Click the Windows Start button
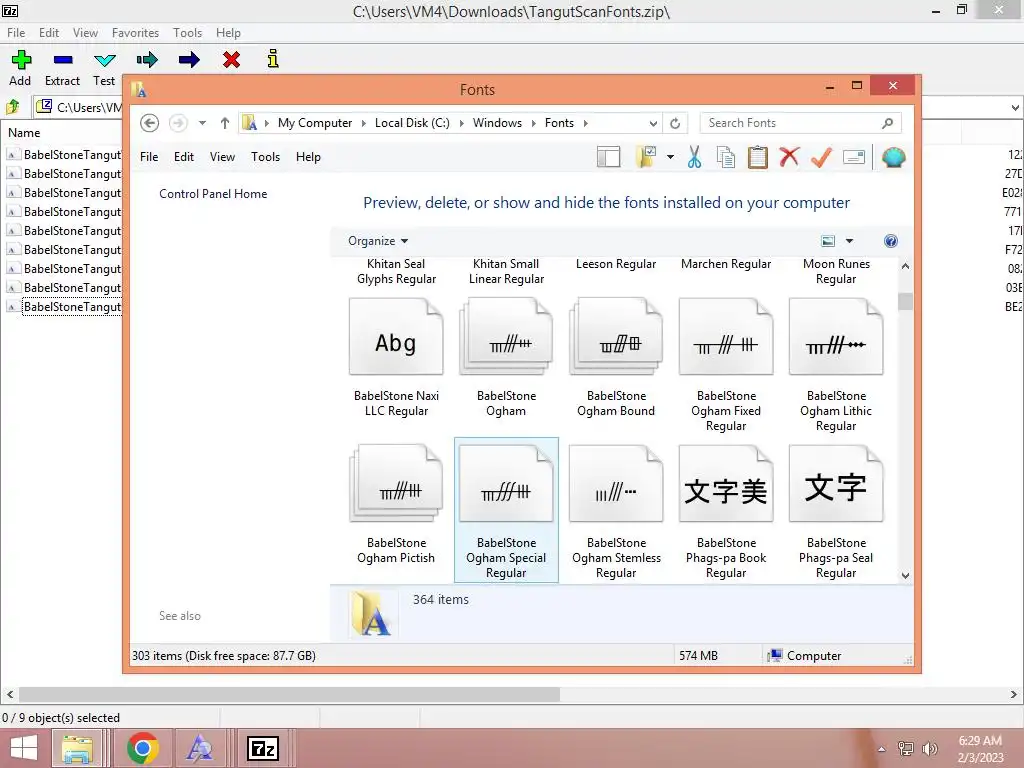Screen dimensions: 1024x768 24,748
